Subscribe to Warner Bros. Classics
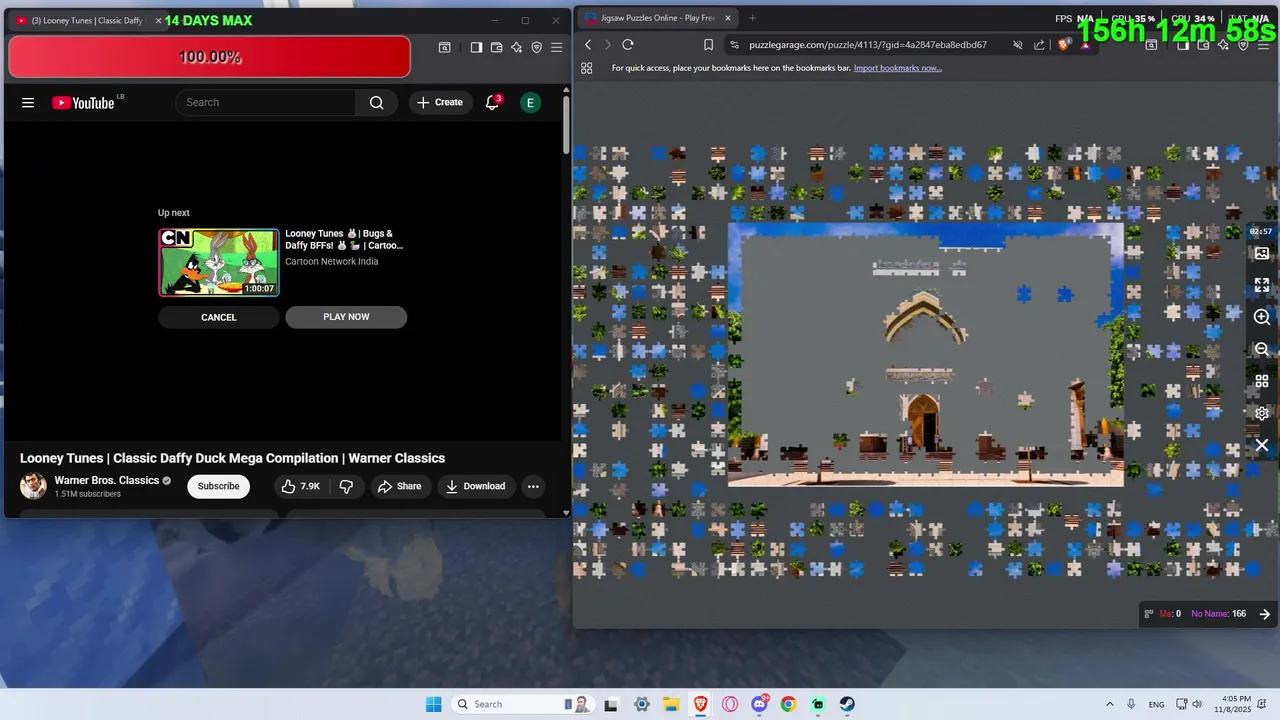Screen dimensions: 1280x720 [x=218, y=486]
